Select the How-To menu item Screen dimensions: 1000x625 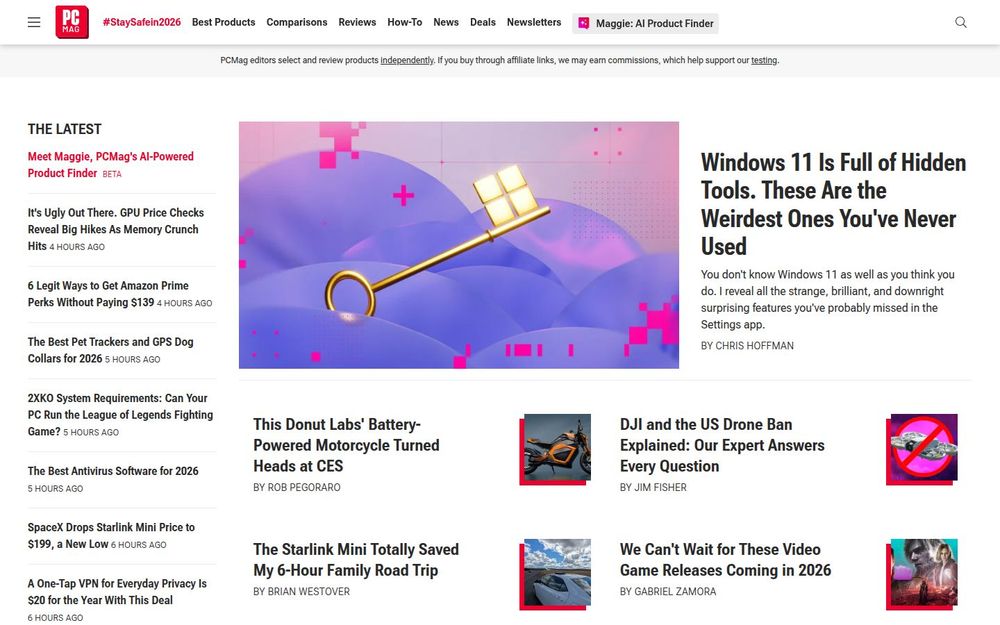tap(404, 22)
